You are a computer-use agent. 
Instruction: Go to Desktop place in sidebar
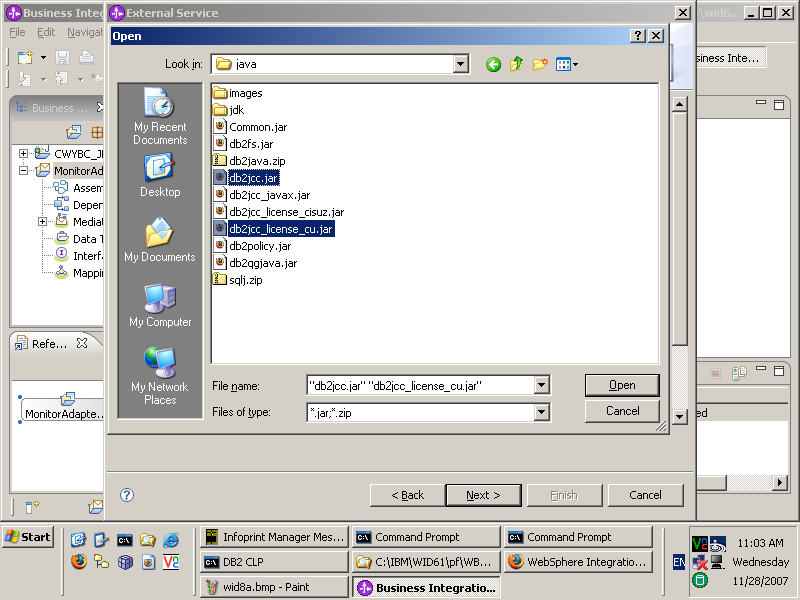point(160,176)
